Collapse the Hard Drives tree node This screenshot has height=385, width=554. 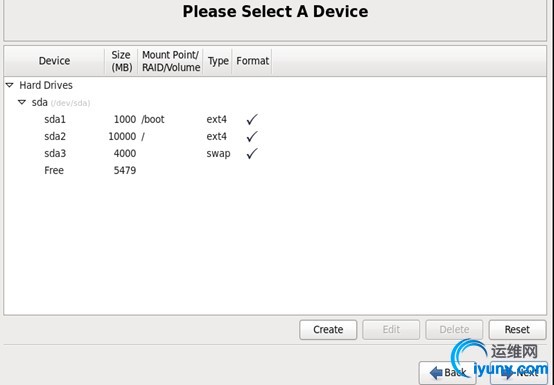[x=10, y=85]
